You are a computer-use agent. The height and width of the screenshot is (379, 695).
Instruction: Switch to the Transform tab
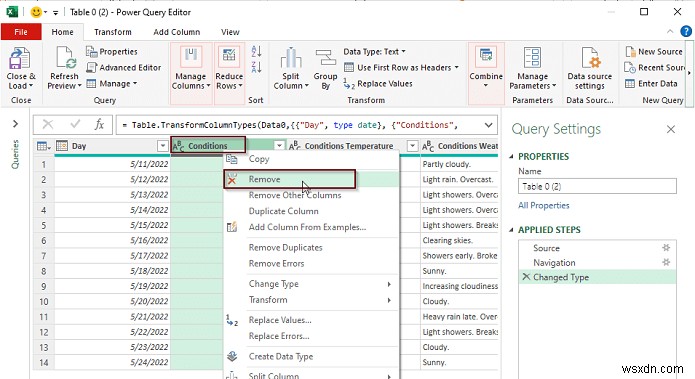click(113, 32)
